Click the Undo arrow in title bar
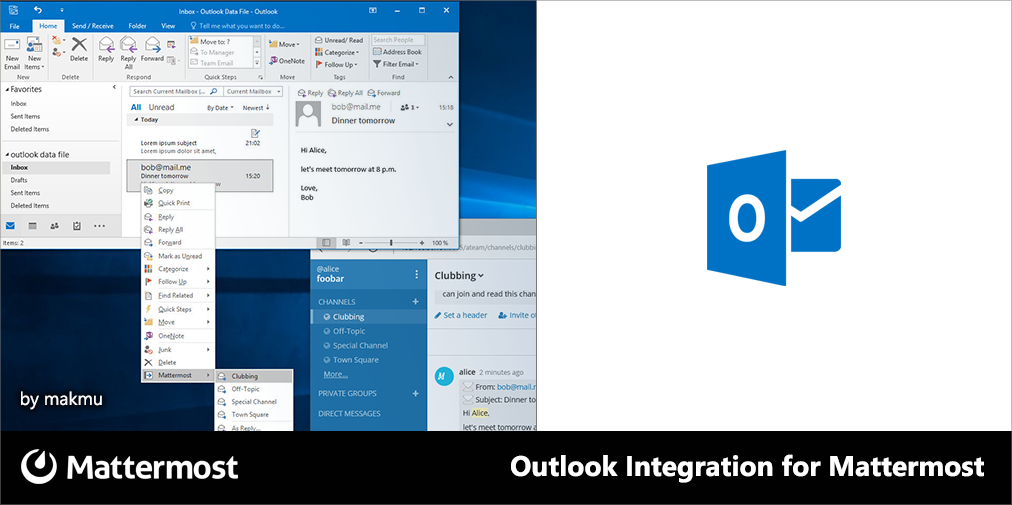 tap(37, 10)
